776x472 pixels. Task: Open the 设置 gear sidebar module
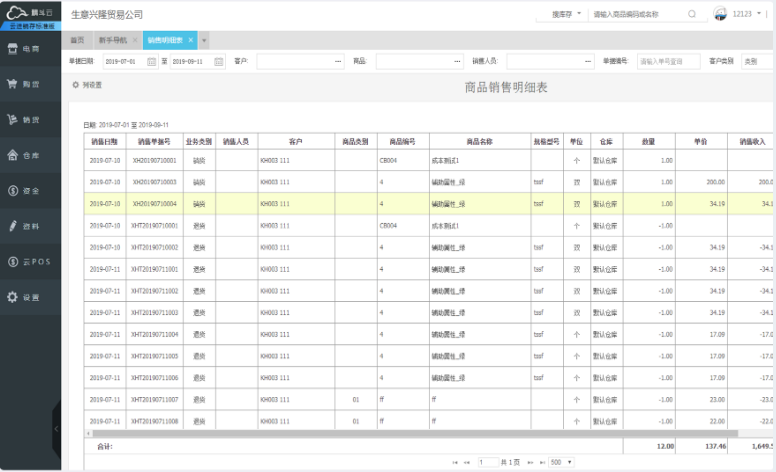30,297
